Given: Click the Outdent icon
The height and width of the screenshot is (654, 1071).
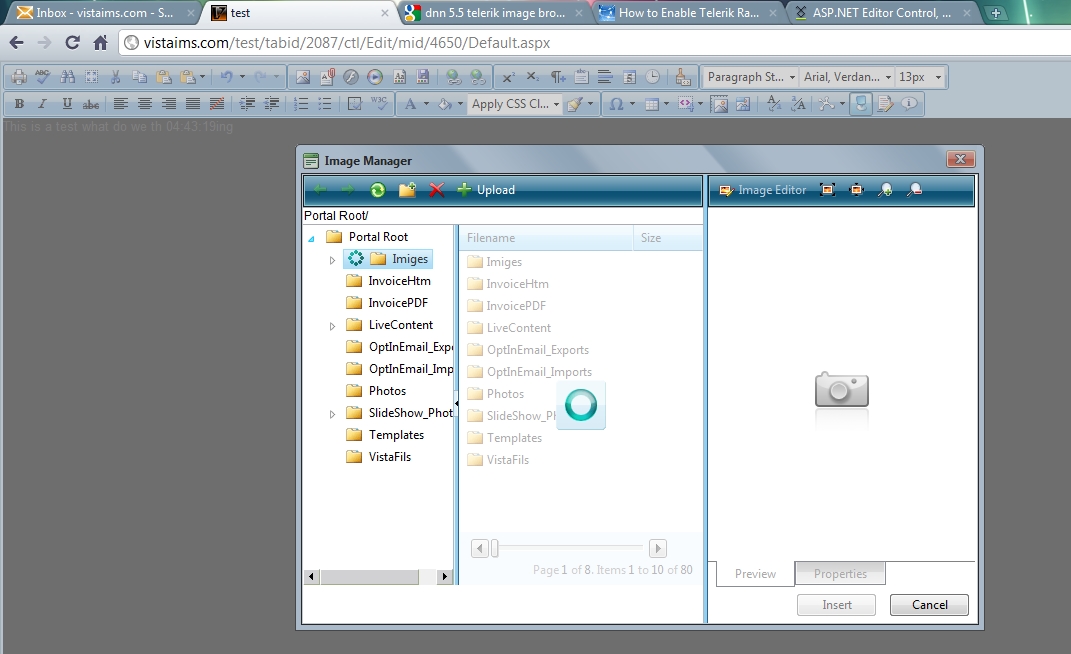Looking at the screenshot, I should click(x=272, y=104).
